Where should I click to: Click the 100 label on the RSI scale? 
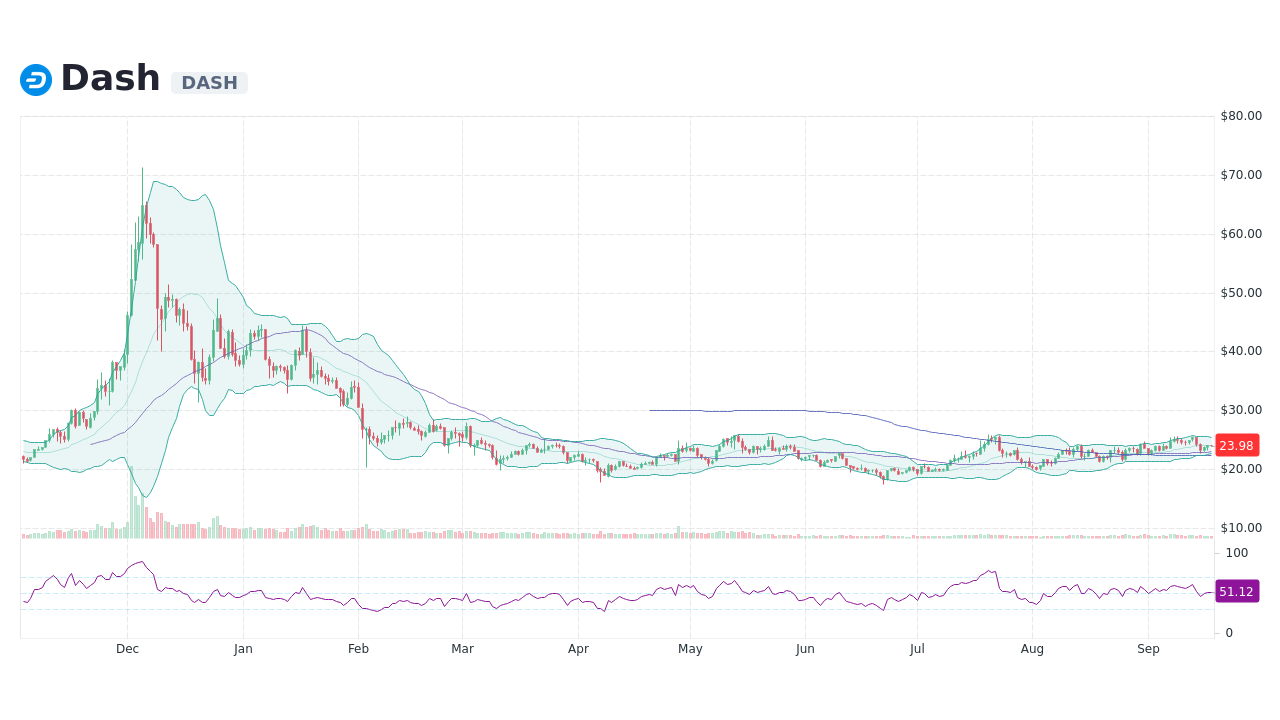[x=1237, y=553]
